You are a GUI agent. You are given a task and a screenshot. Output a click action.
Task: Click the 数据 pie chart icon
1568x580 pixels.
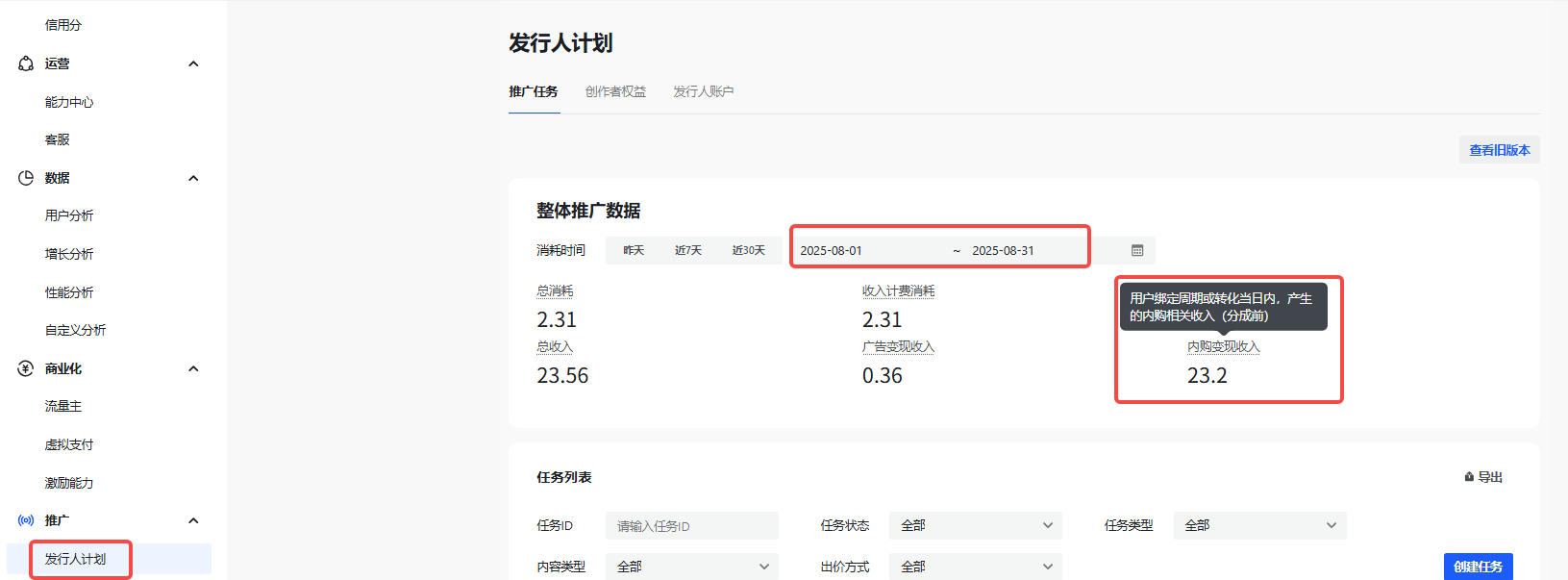(x=26, y=178)
